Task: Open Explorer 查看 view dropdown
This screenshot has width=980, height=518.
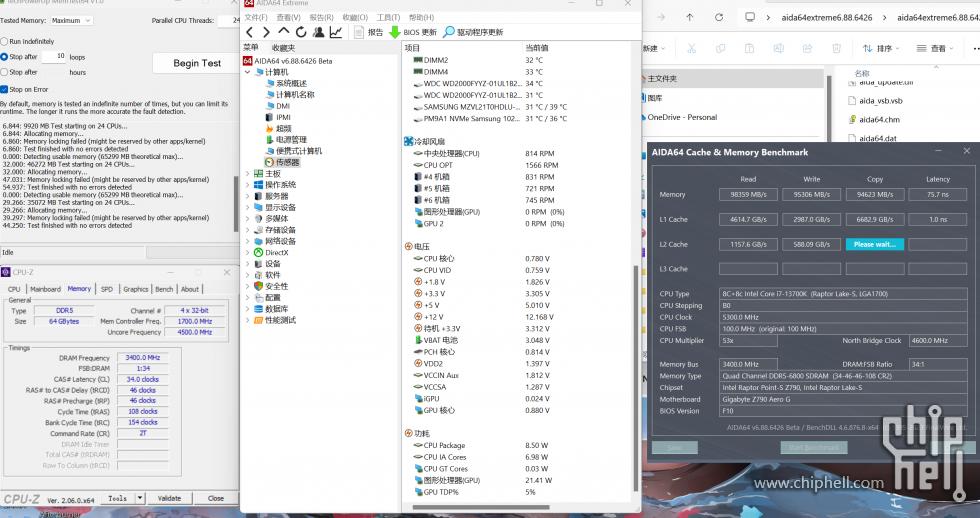Action: [934, 48]
